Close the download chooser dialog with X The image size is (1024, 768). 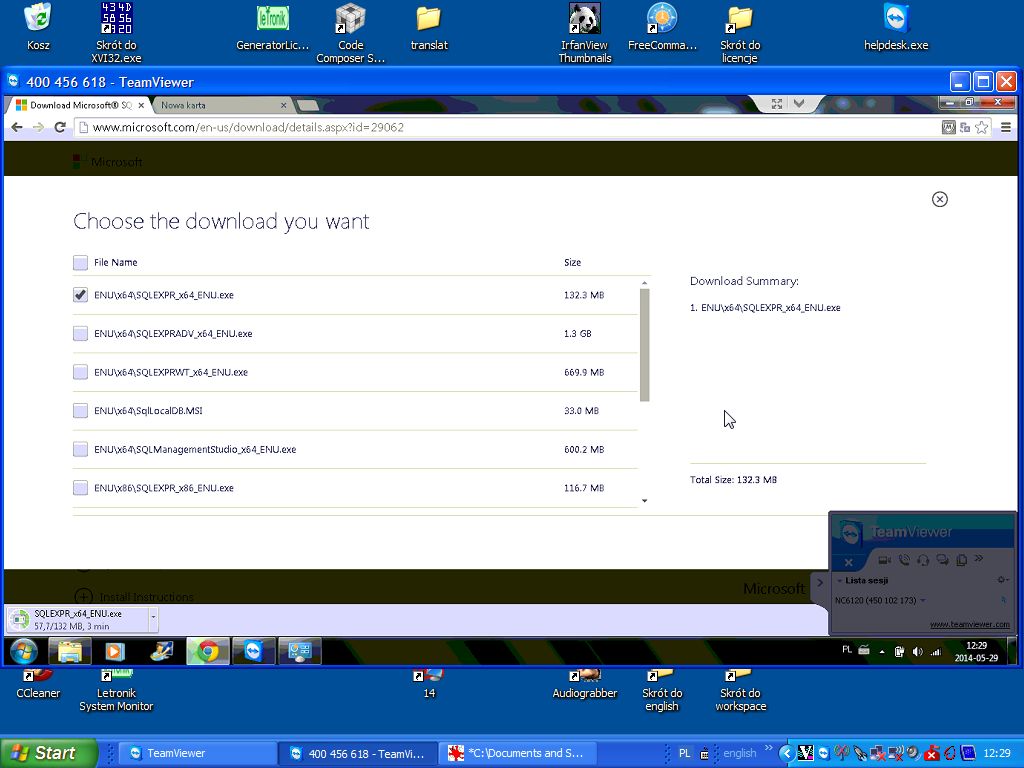939,199
